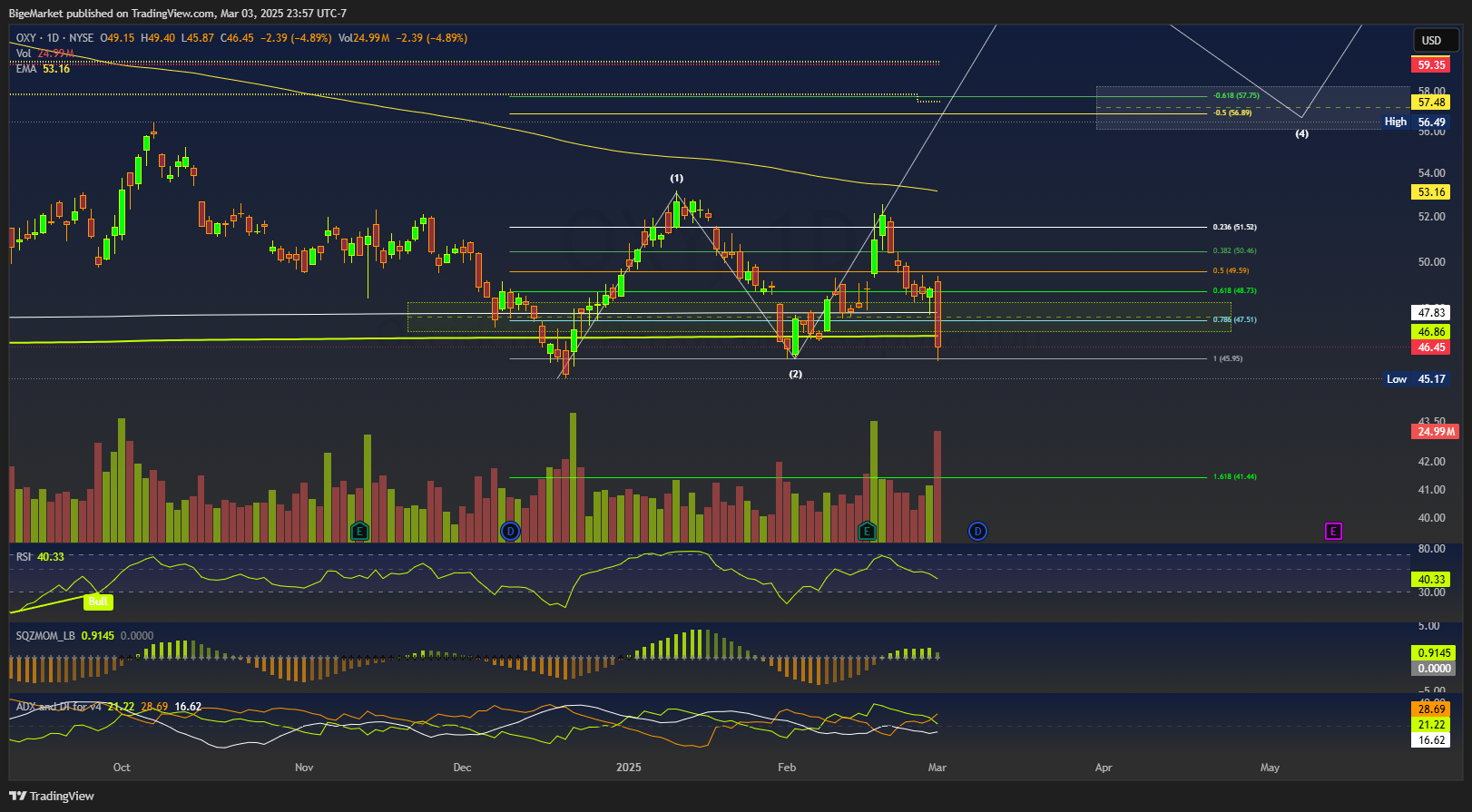Click the Dec date axis label

click(x=462, y=768)
